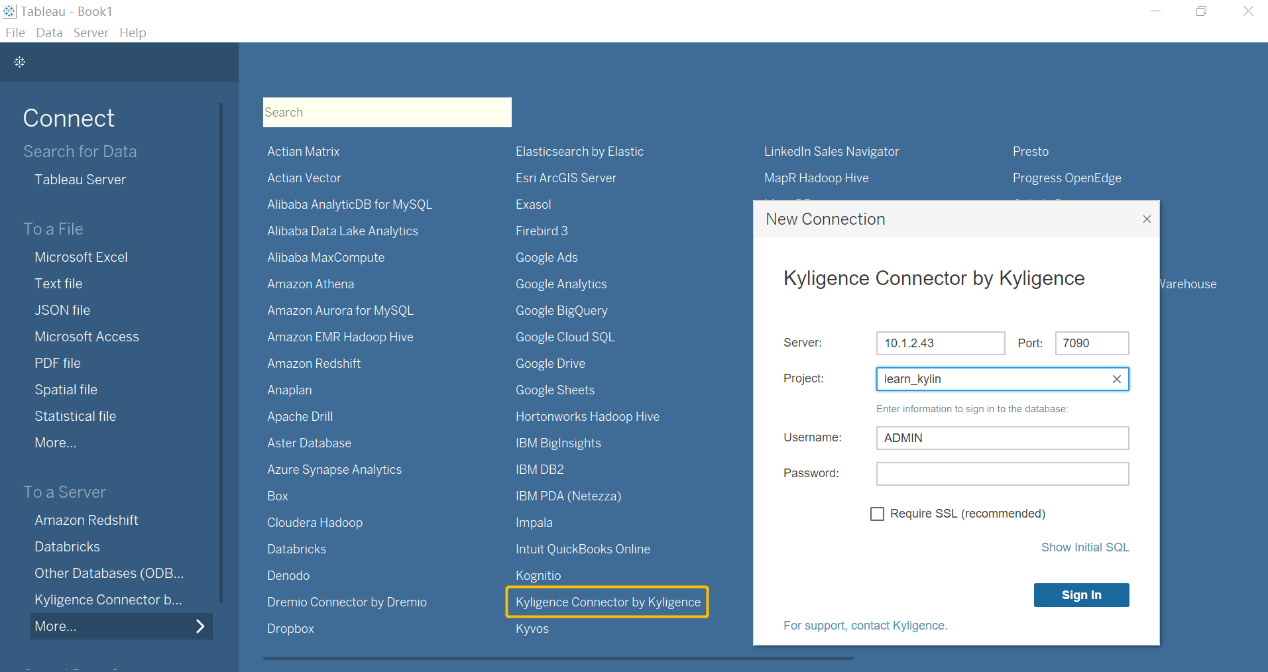Focus the connector Search box
1268x672 pixels.
pos(387,112)
